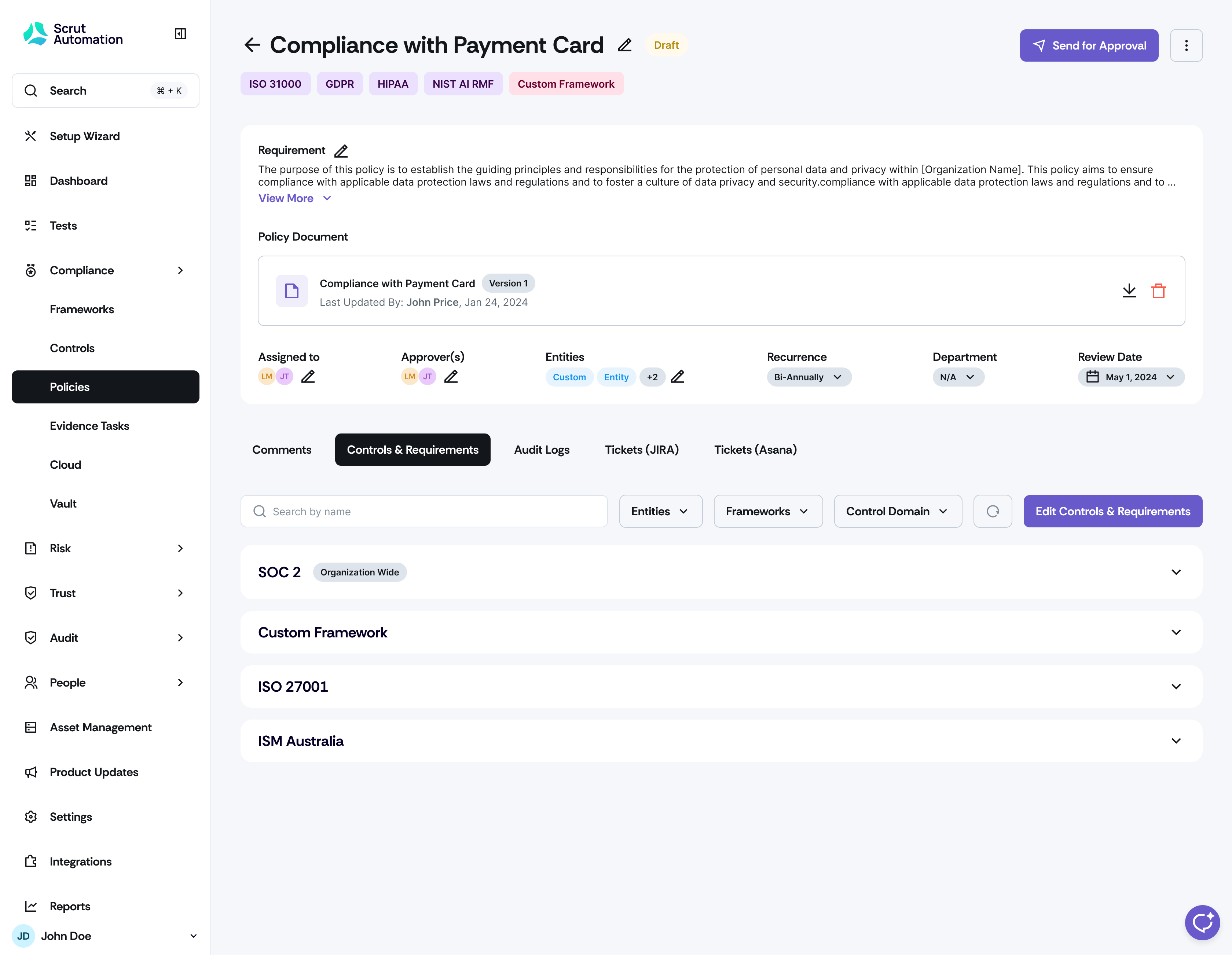Delete the policy document with trash icon
This screenshot has width=1232, height=955.
coord(1158,290)
